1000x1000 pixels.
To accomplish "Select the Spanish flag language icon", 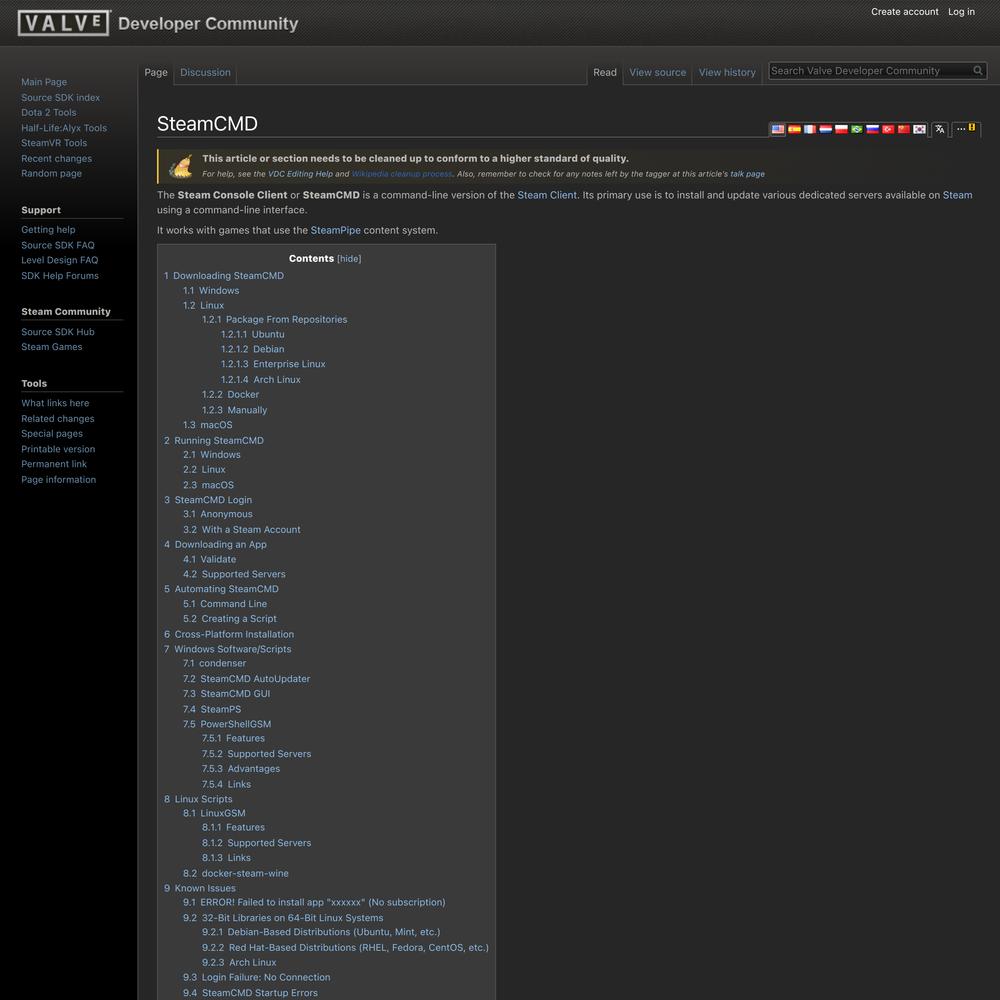I will (x=794, y=129).
